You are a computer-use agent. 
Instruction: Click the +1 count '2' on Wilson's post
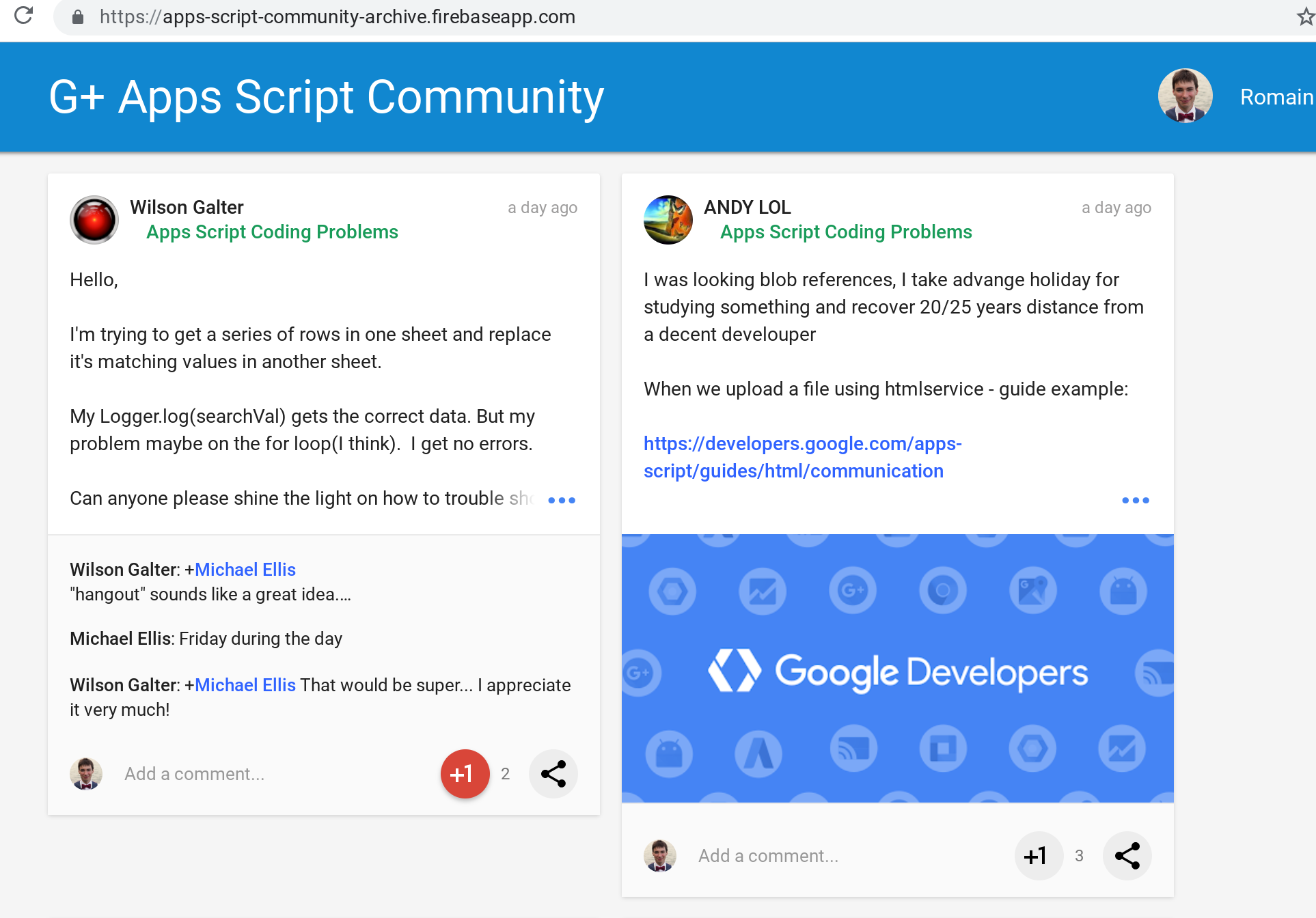[506, 774]
